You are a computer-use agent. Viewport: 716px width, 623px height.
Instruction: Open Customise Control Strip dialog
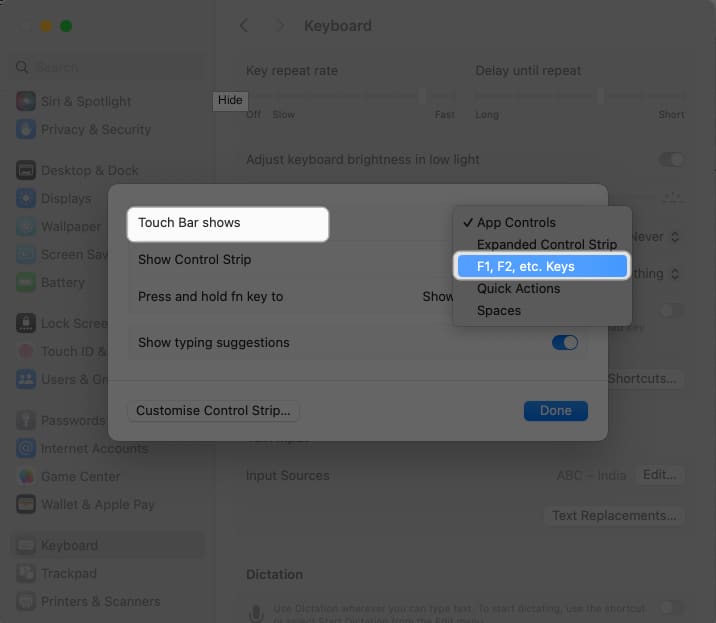pyautogui.click(x=213, y=410)
